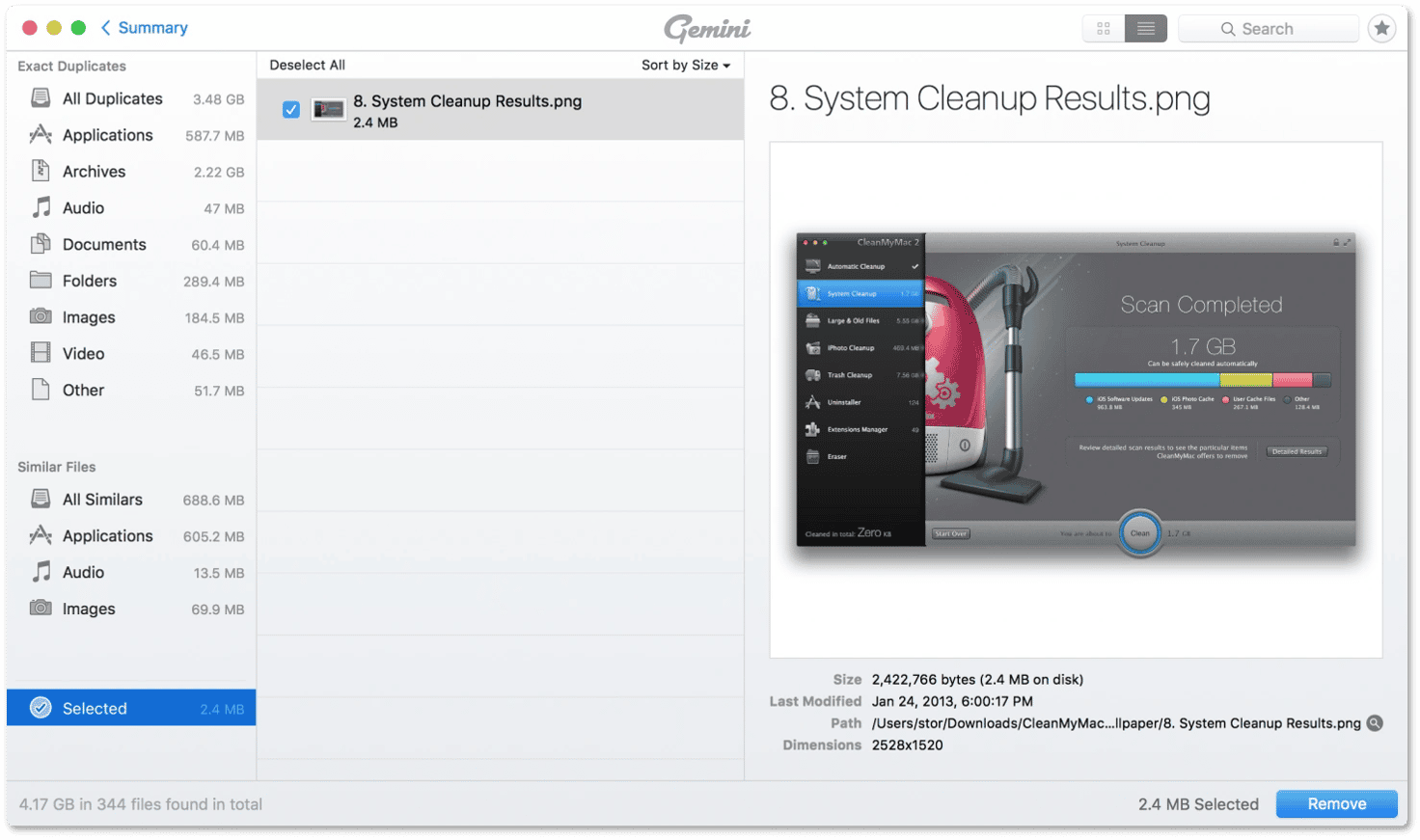Click the 2528x1520 dimensions value
Viewport: 1420px width, 840px height.
[908, 745]
